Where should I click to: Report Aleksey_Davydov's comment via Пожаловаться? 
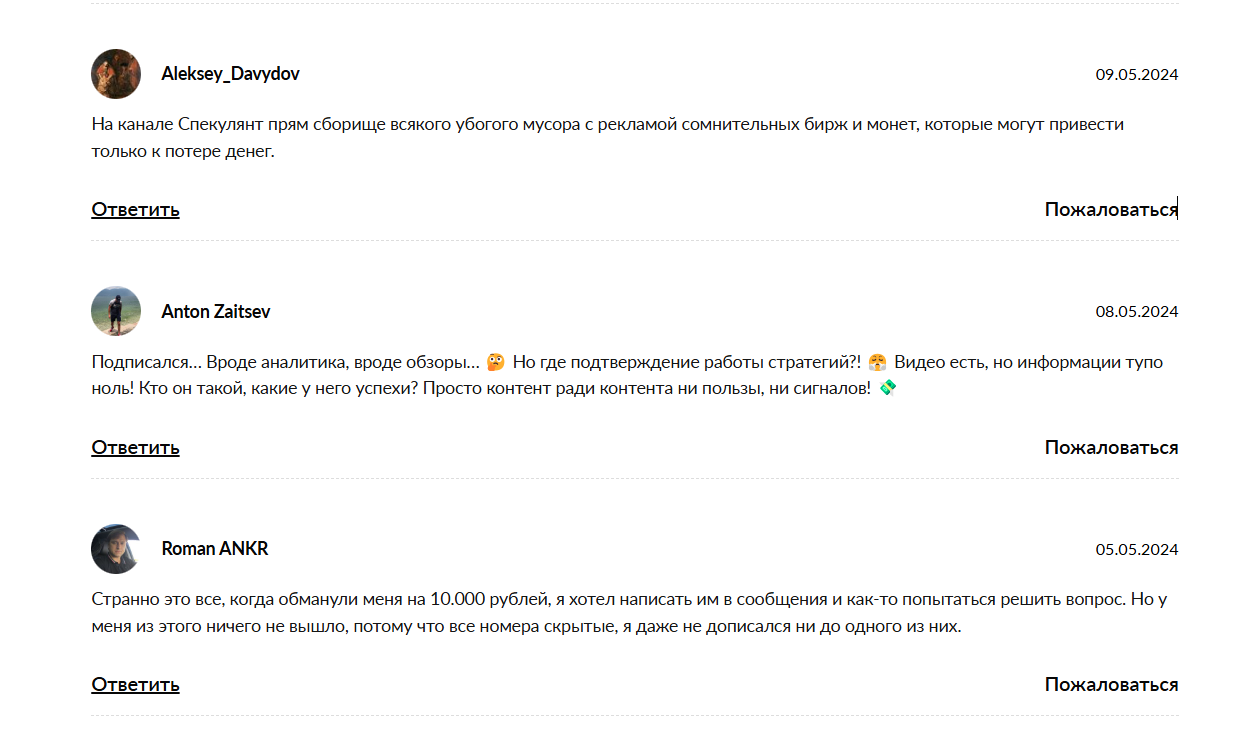coord(1111,209)
